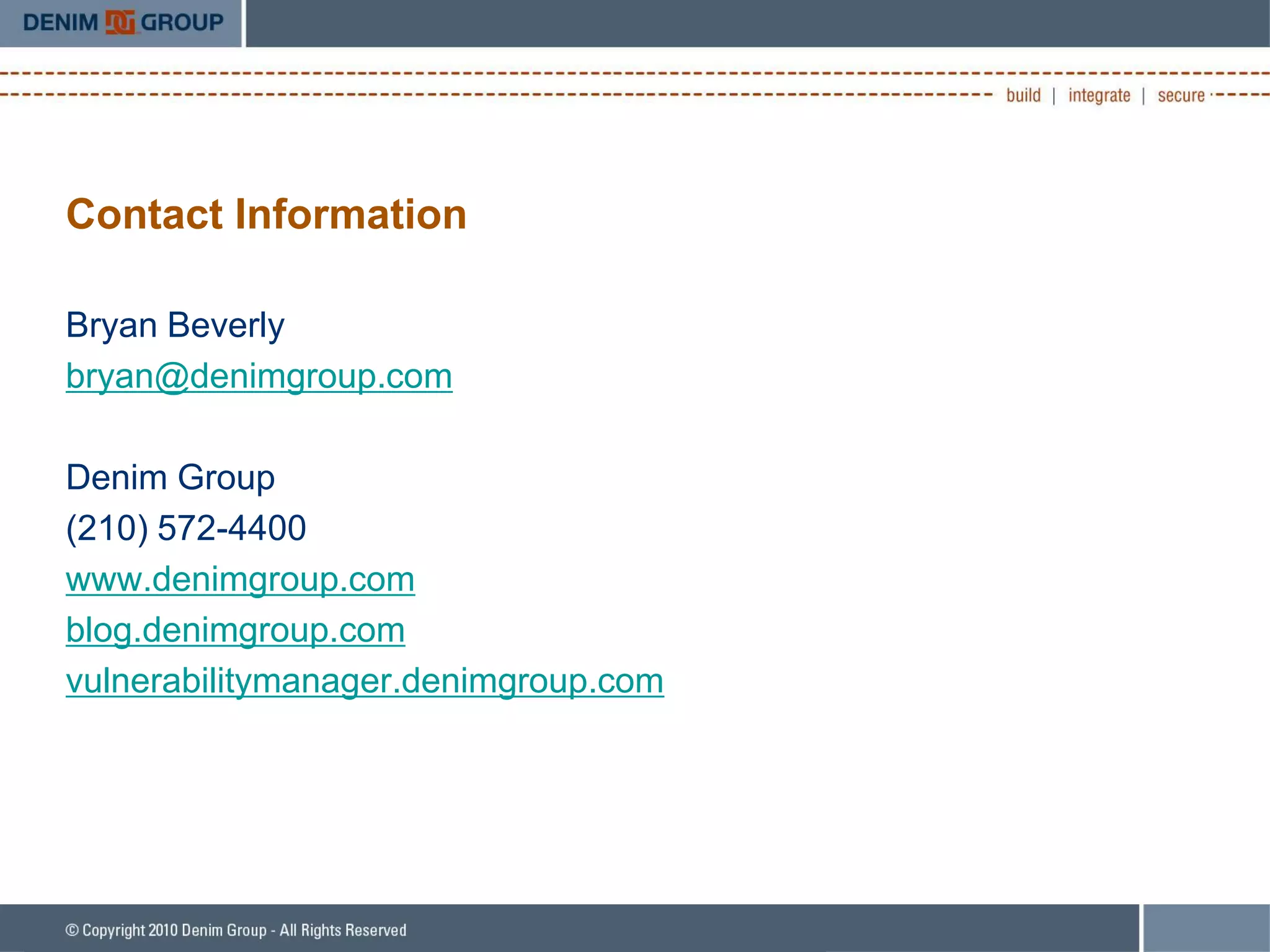Click the Copyright 2010 Denim Group footer
The width and height of the screenshot is (1270, 952).
click(236, 930)
